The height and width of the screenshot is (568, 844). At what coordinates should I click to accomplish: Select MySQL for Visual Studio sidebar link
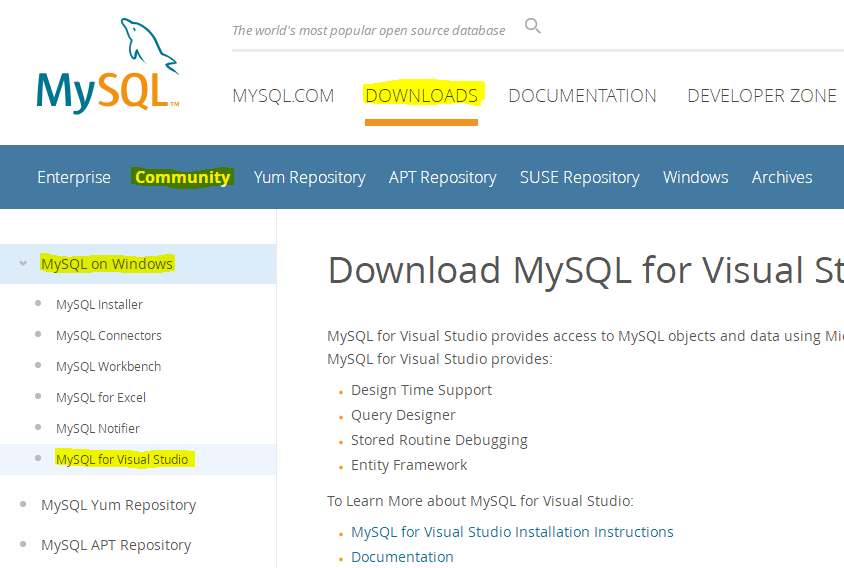122,459
